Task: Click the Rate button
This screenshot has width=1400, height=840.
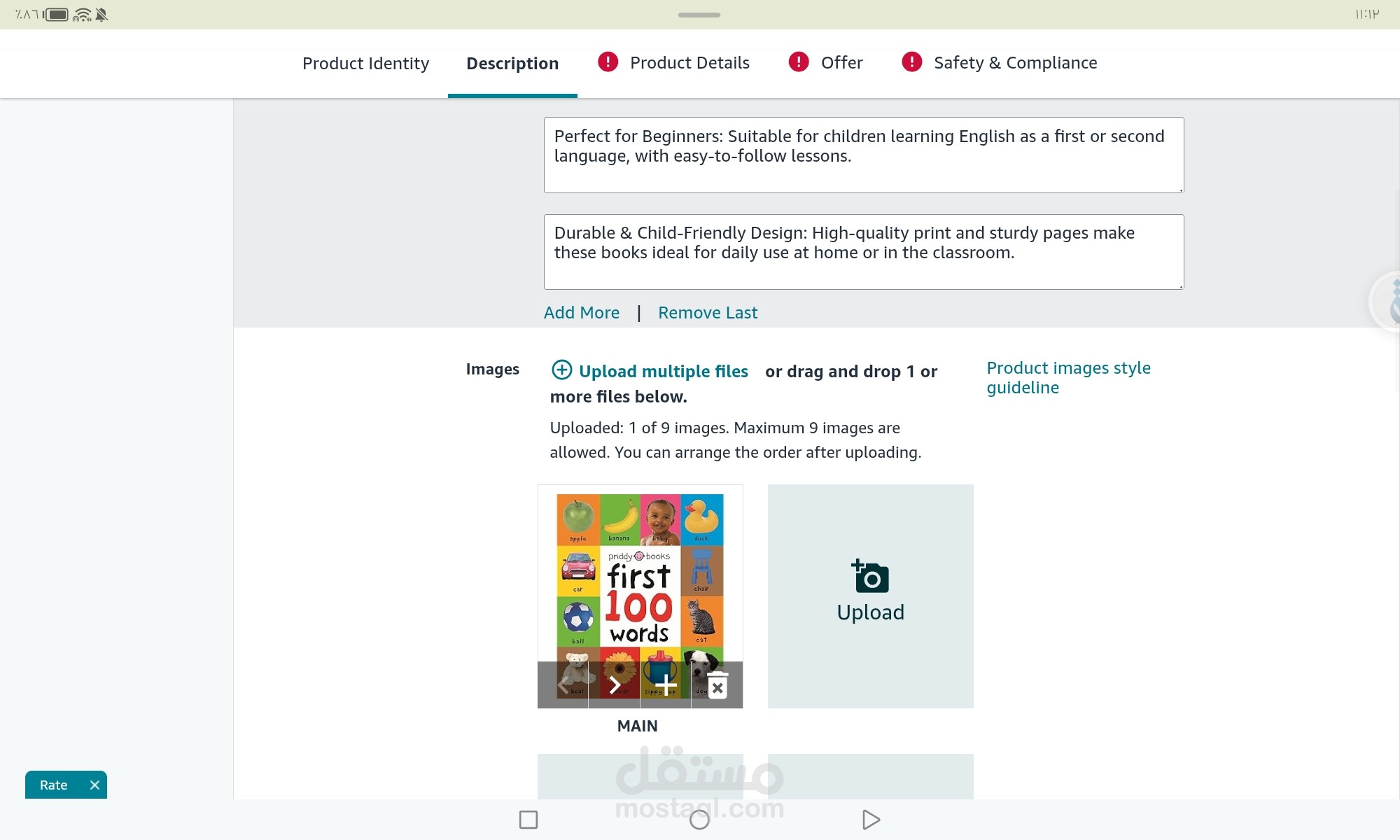Action: 54,785
